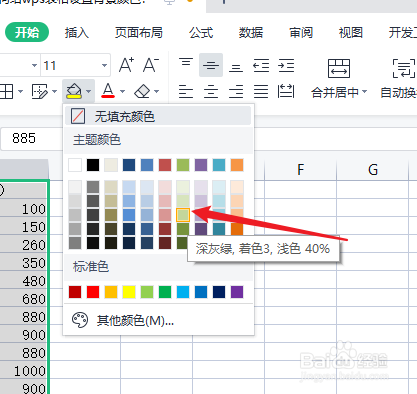This screenshot has height=394, width=417.
Task: Click cell containing 480
Action: tap(23, 281)
